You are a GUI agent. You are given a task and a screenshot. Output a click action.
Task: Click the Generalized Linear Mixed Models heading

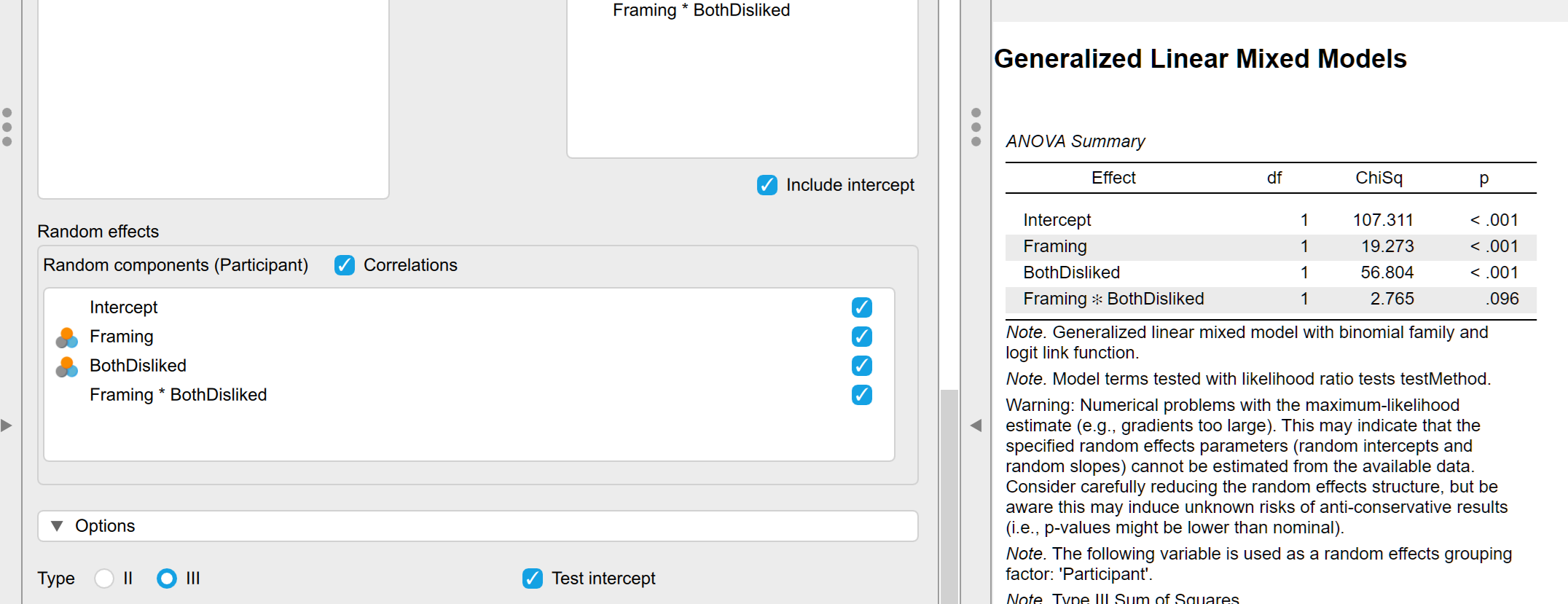1199,59
